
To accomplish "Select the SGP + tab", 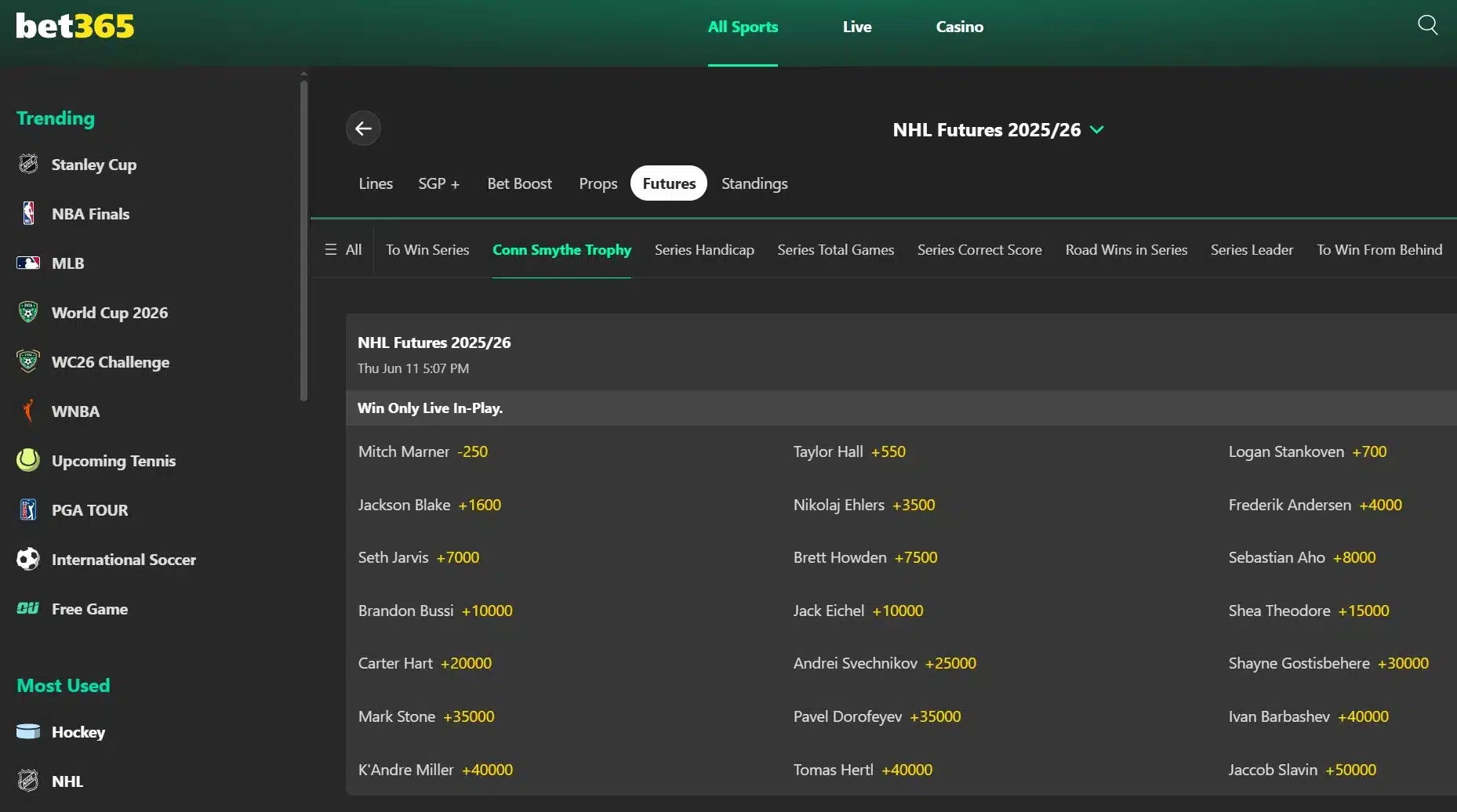I will pos(438,183).
